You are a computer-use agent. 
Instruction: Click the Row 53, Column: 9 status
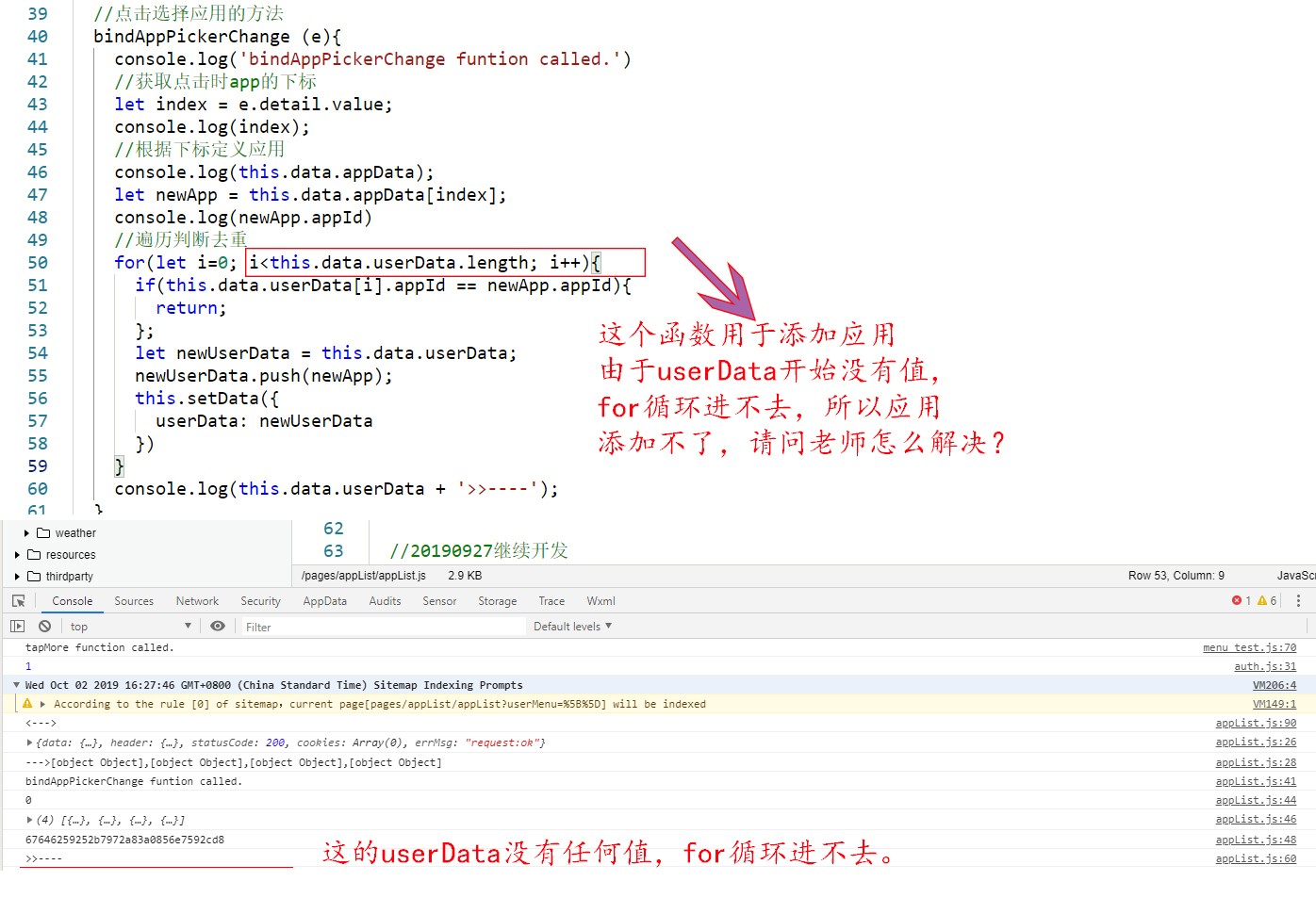1176,575
